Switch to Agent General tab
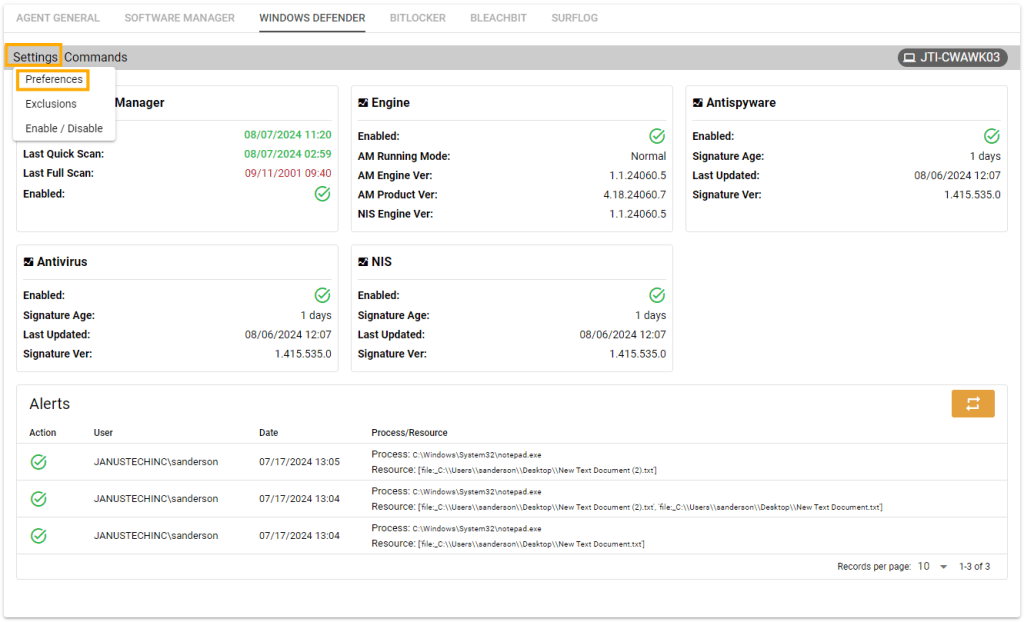This screenshot has height=622, width=1024. [x=58, y=18]
